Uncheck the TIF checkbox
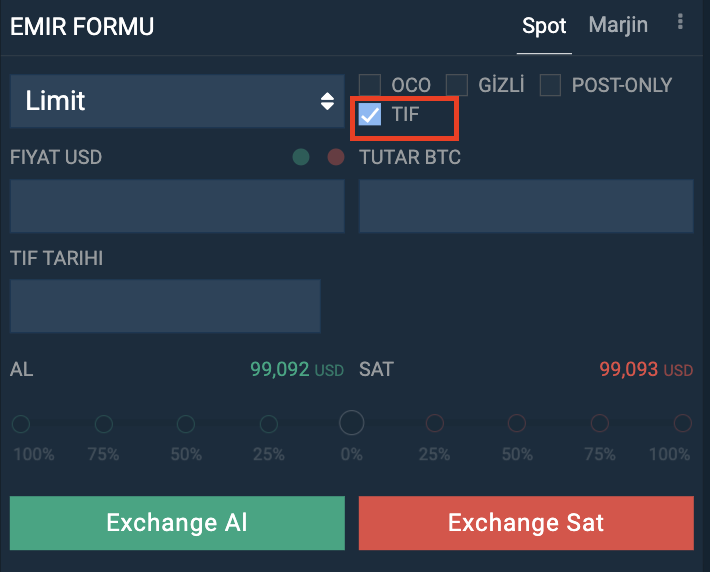This screenshot has width=710, height=572. pos(371,115)
